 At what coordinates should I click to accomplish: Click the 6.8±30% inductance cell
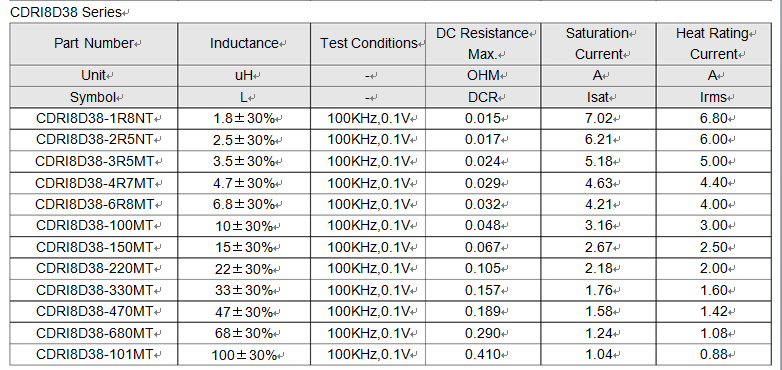(x=244, y=204)
